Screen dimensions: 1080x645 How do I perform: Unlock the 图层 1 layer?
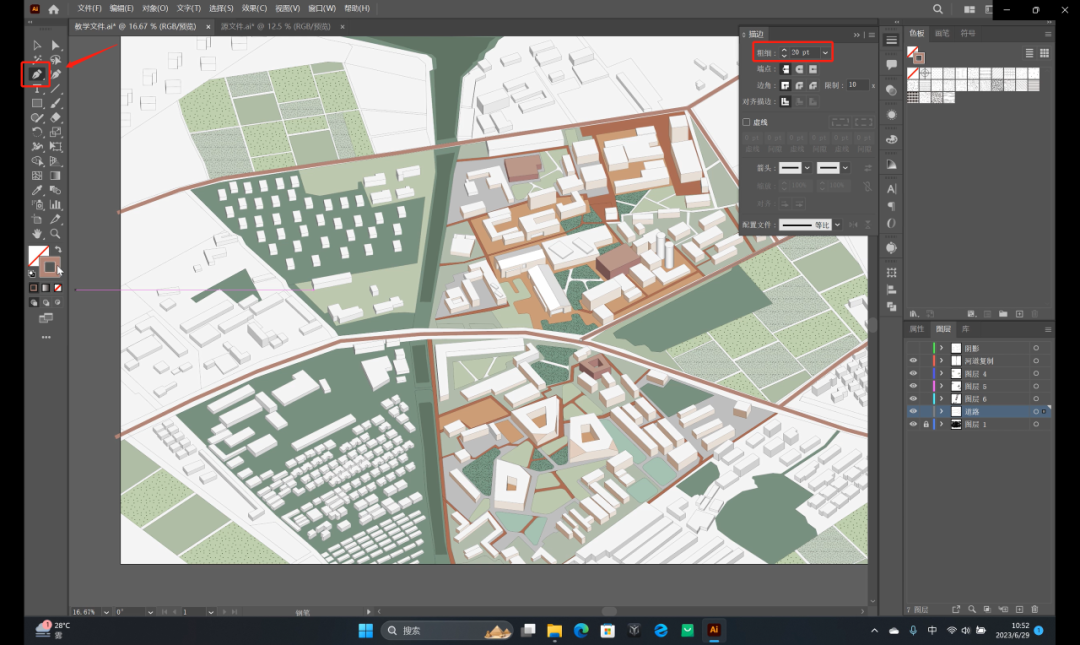[926, 424]
